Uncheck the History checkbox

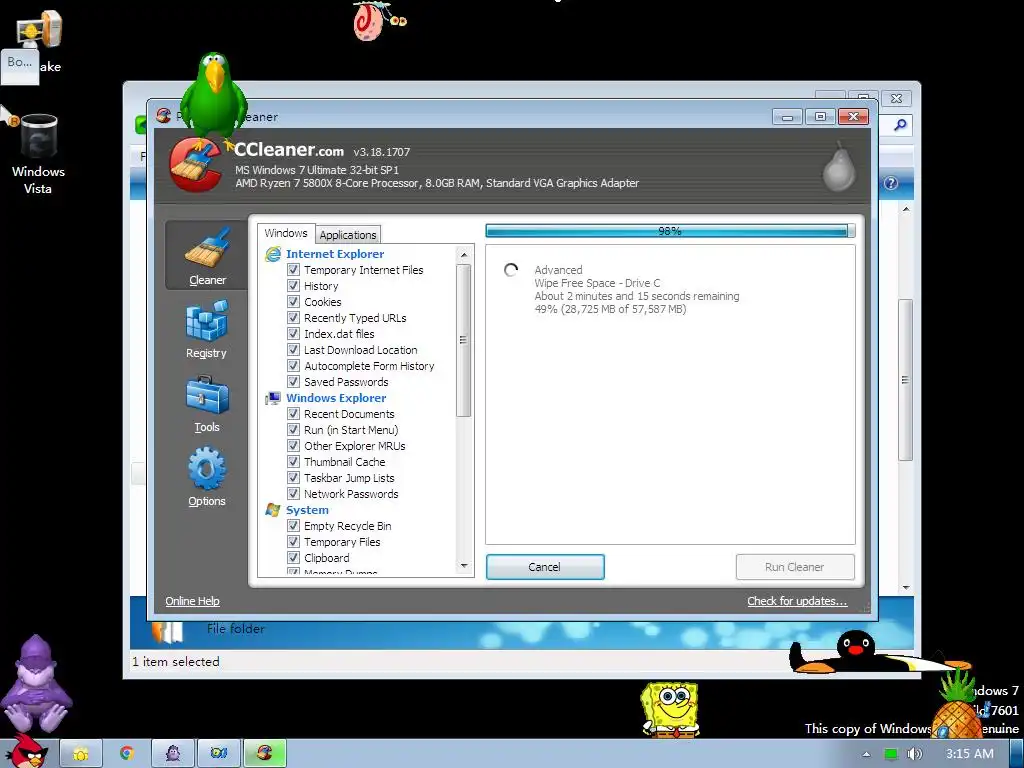click(x=293, y=285)
